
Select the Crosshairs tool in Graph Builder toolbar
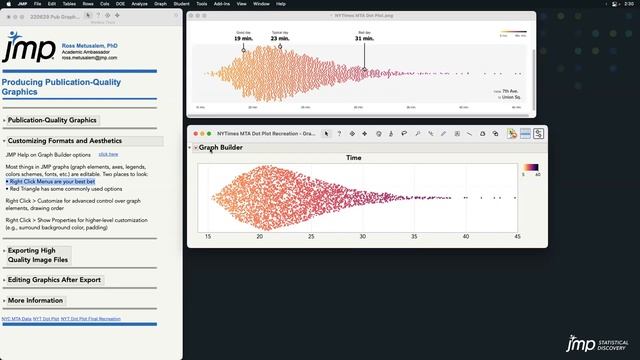coord(431,134)
